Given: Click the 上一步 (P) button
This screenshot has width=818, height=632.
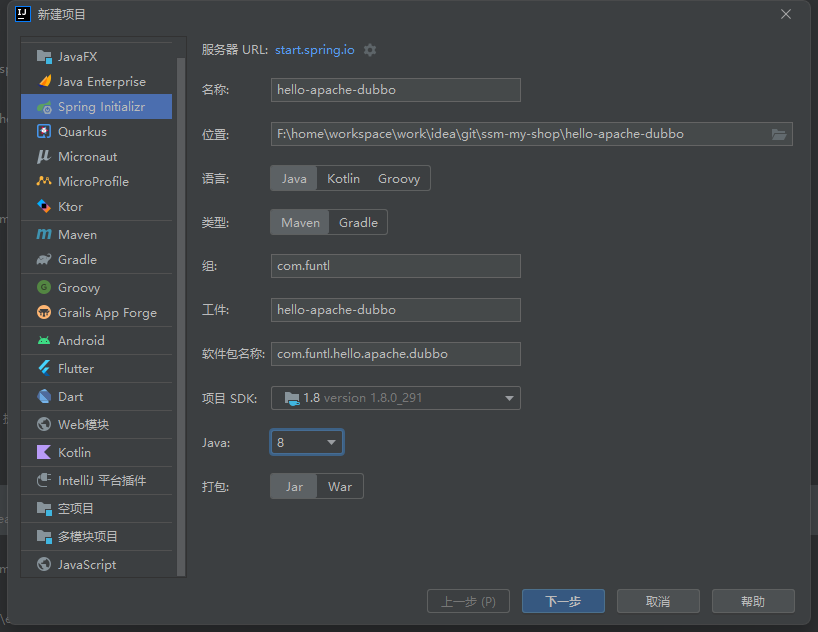Looking at the screenshot, I should pos(468,601).
